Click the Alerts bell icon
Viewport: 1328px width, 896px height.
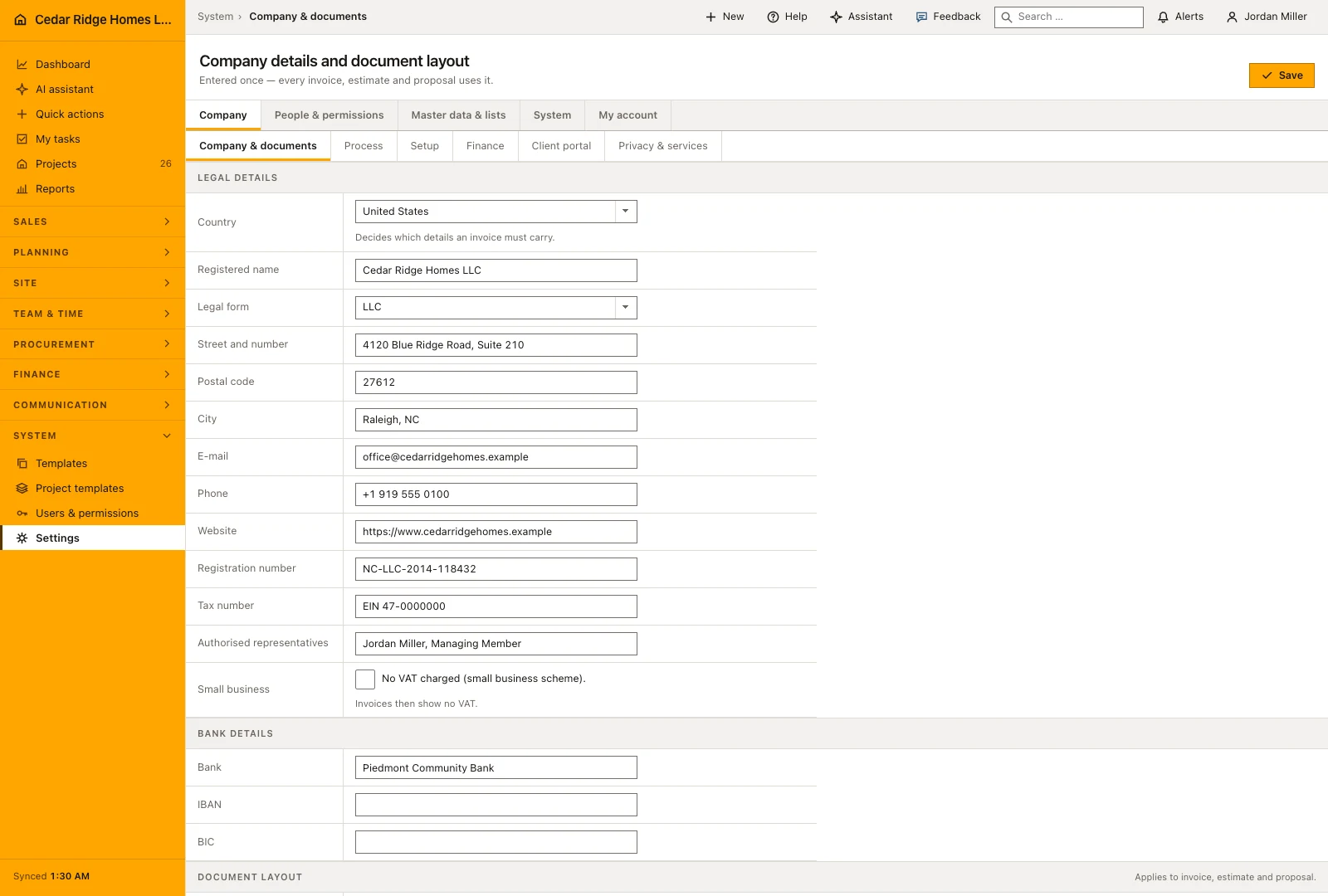coord(1163,17)
